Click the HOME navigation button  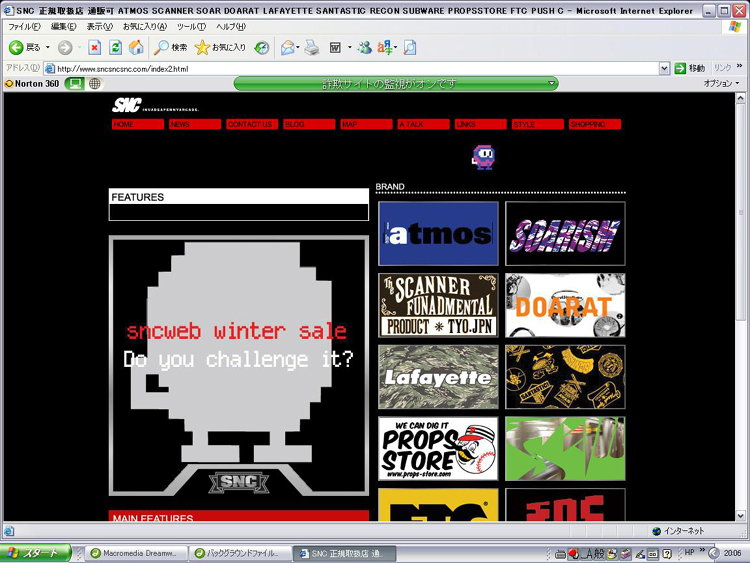click(138, 124)
